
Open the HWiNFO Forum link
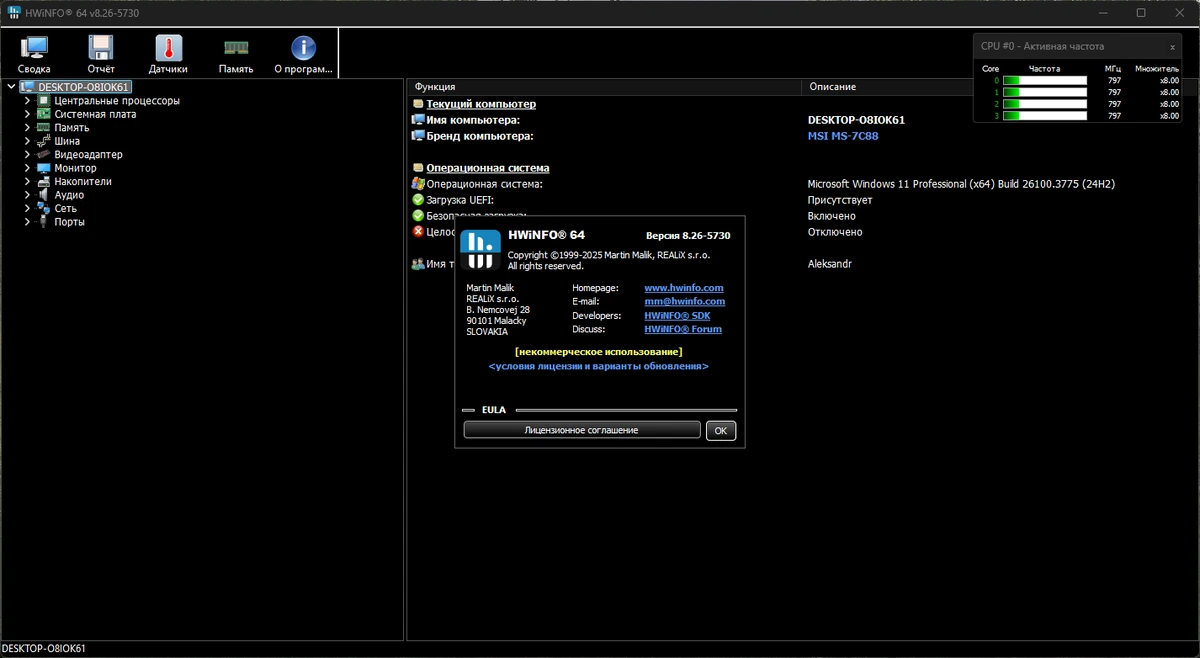[x=683, y=329]
